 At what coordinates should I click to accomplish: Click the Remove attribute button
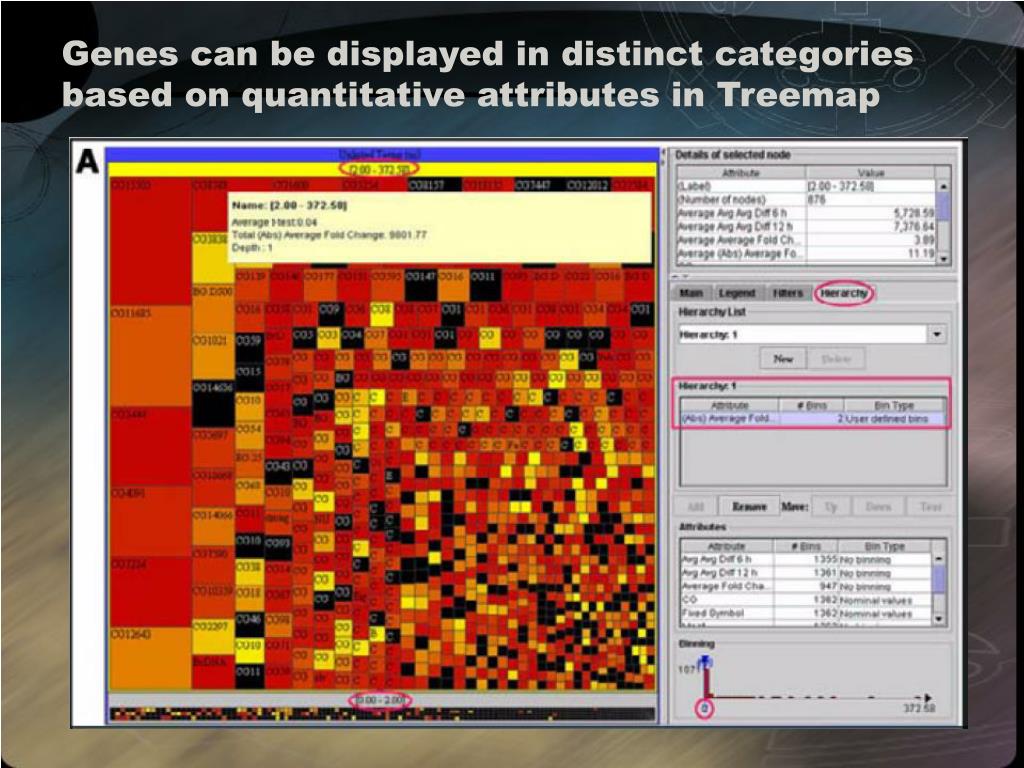coord(748,506)
